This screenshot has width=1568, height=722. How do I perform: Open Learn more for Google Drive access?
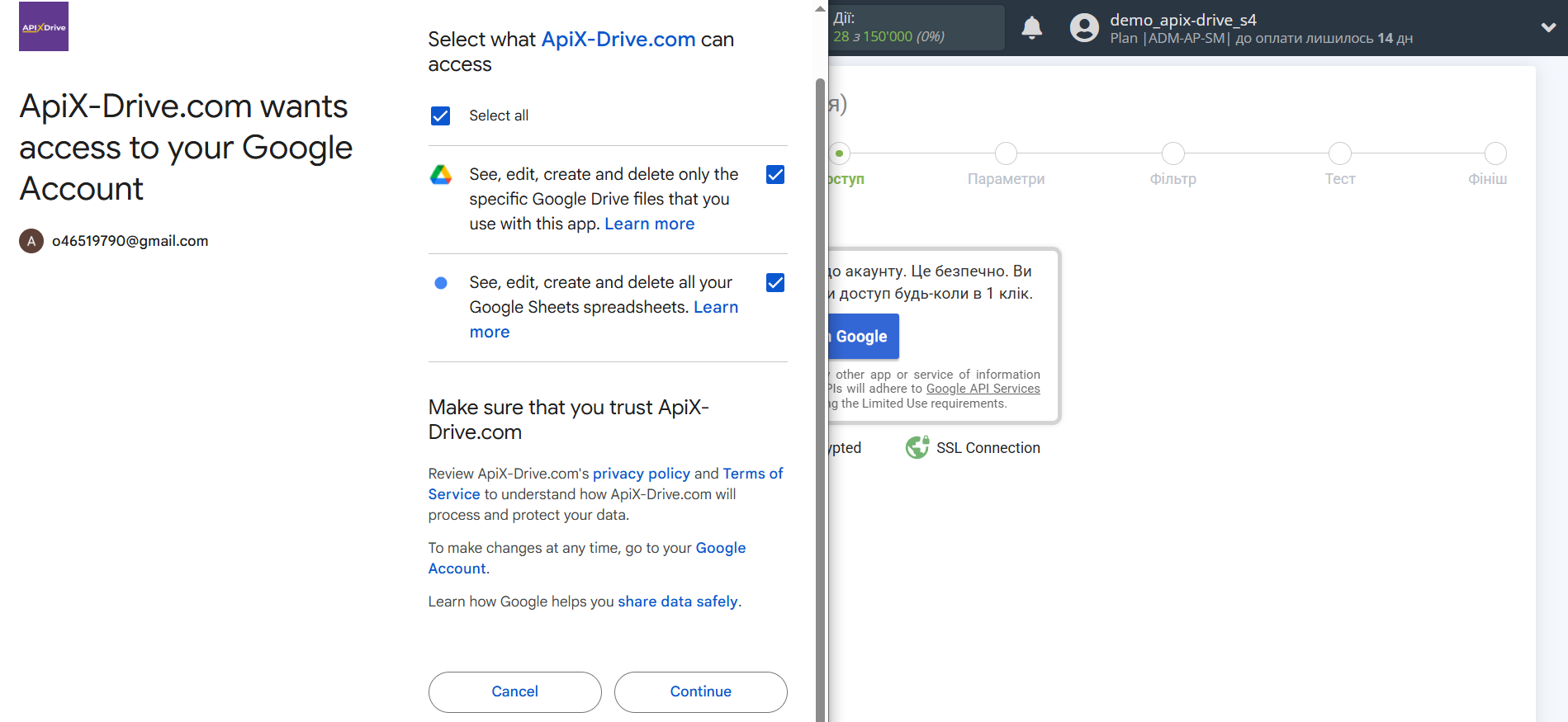650,224
